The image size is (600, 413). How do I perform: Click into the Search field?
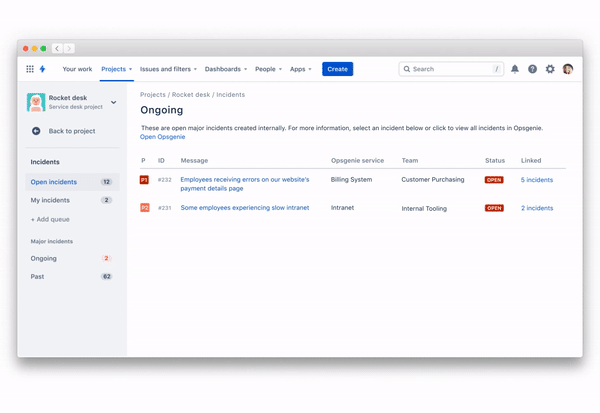[x=450, y=69]
